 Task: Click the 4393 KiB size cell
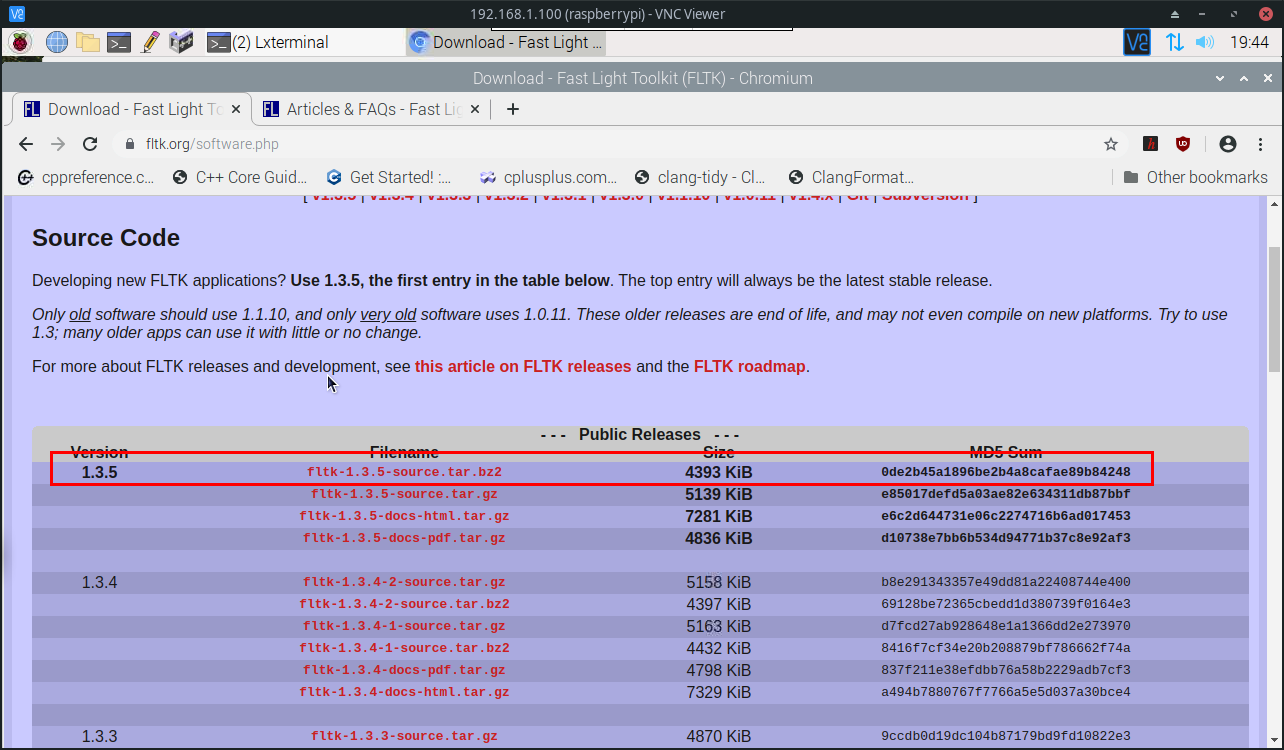point(719,472)
